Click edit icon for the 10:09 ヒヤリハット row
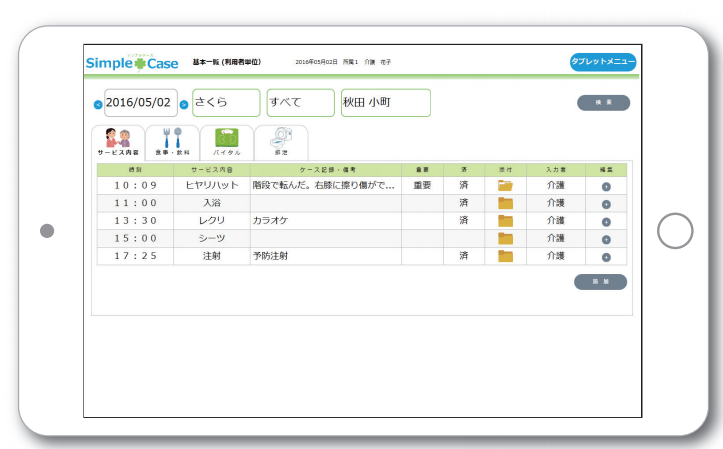This screenshot has width=723, height=449. [x=606, y=186]
